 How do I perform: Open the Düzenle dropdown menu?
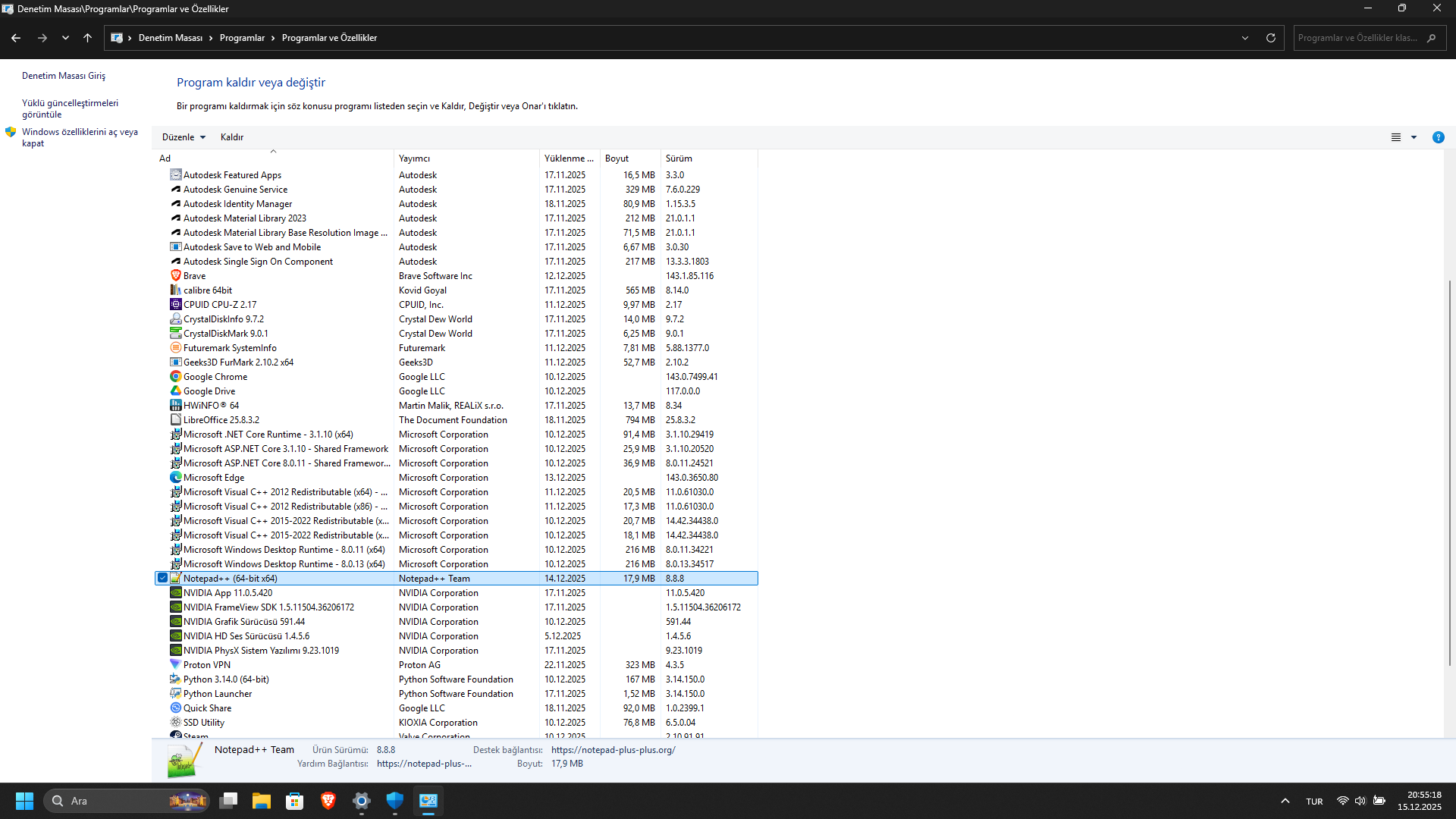(184, 137)
